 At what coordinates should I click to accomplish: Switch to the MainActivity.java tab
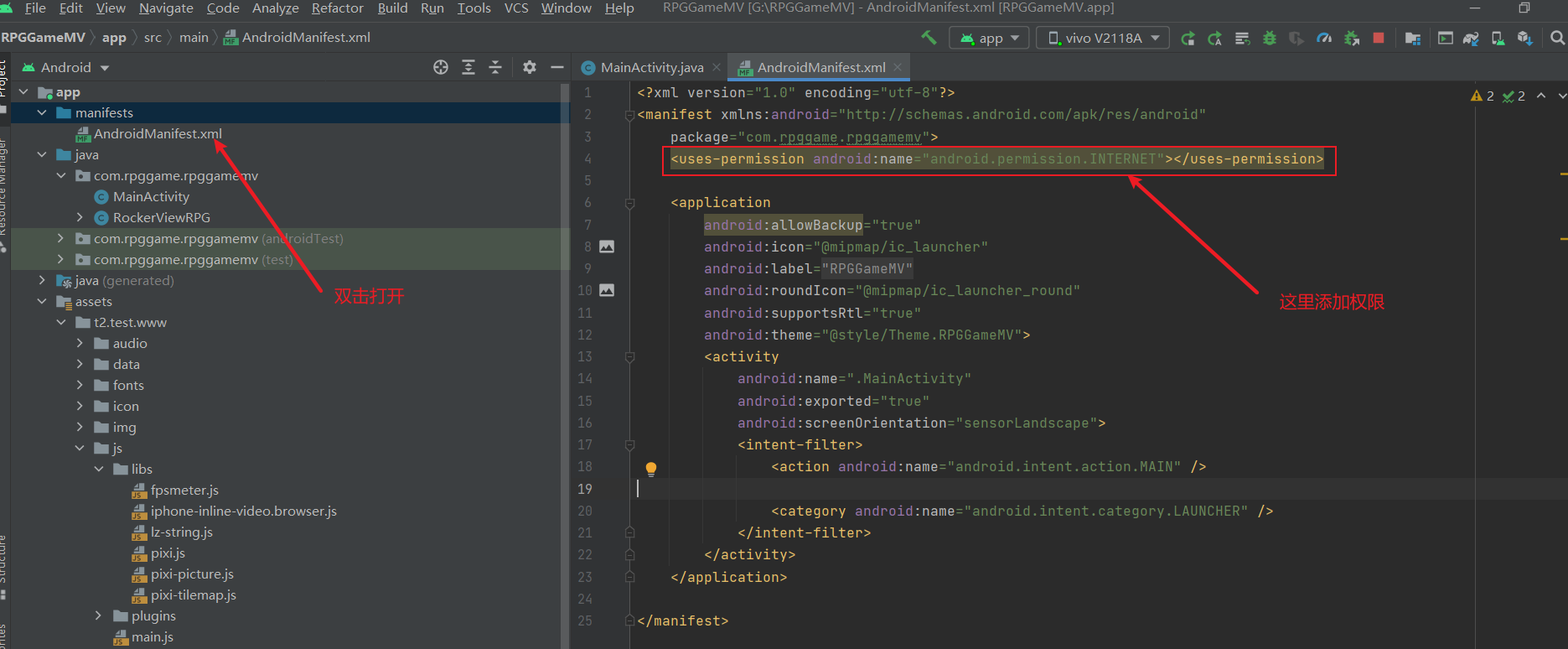coord(652,67)
